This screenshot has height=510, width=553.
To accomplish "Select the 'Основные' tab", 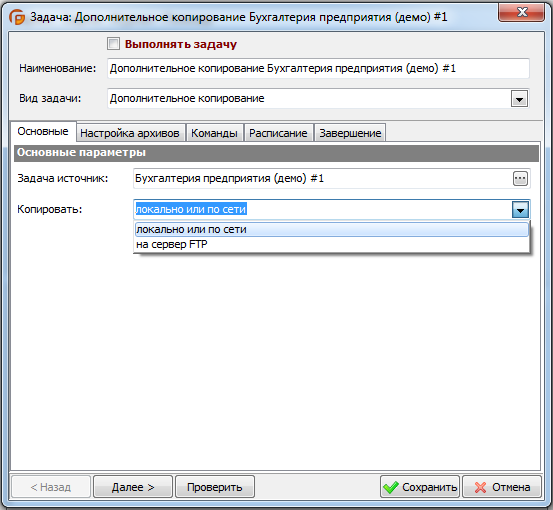I will 43,132.
